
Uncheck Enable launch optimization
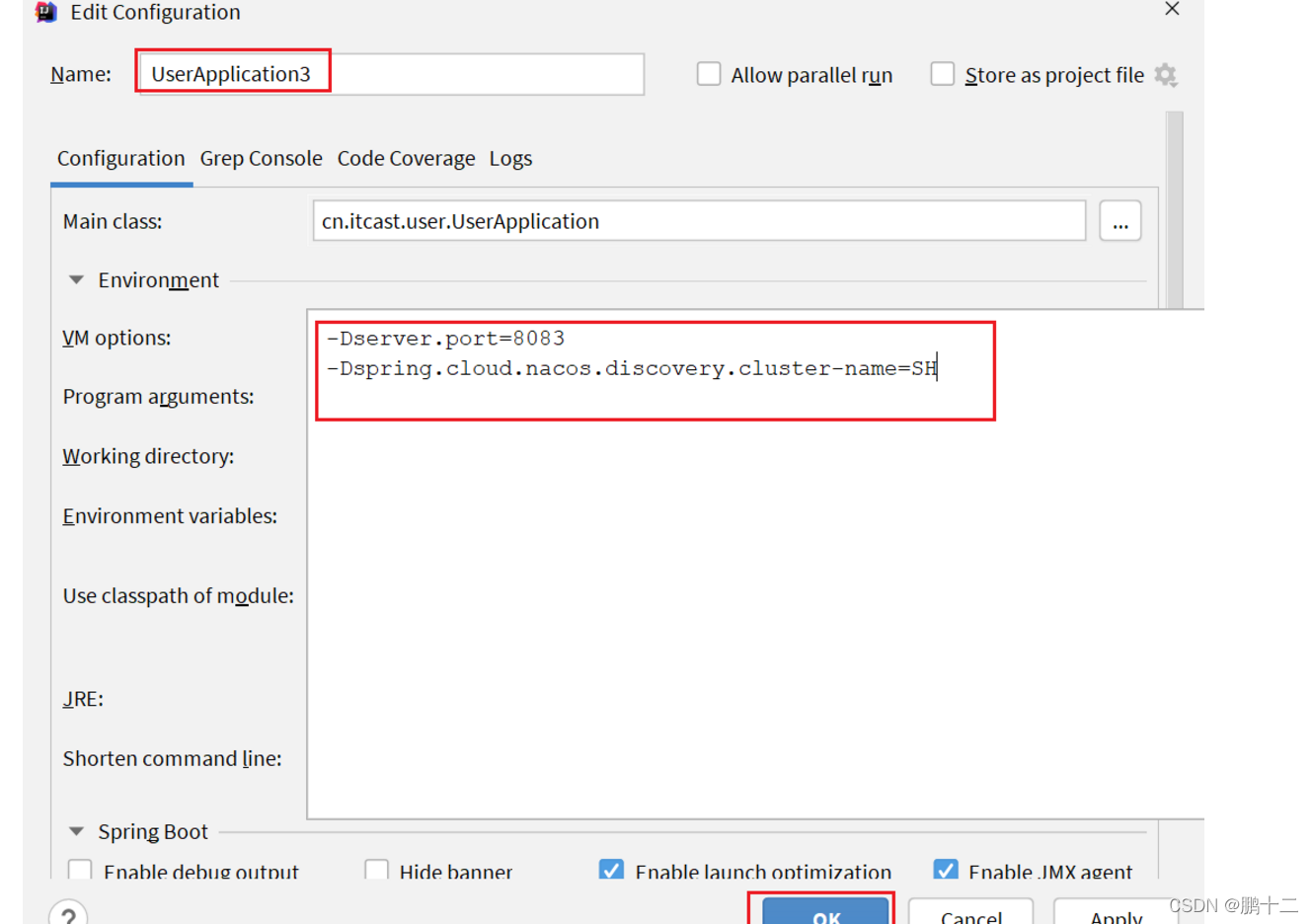click(x=611, y=870)
